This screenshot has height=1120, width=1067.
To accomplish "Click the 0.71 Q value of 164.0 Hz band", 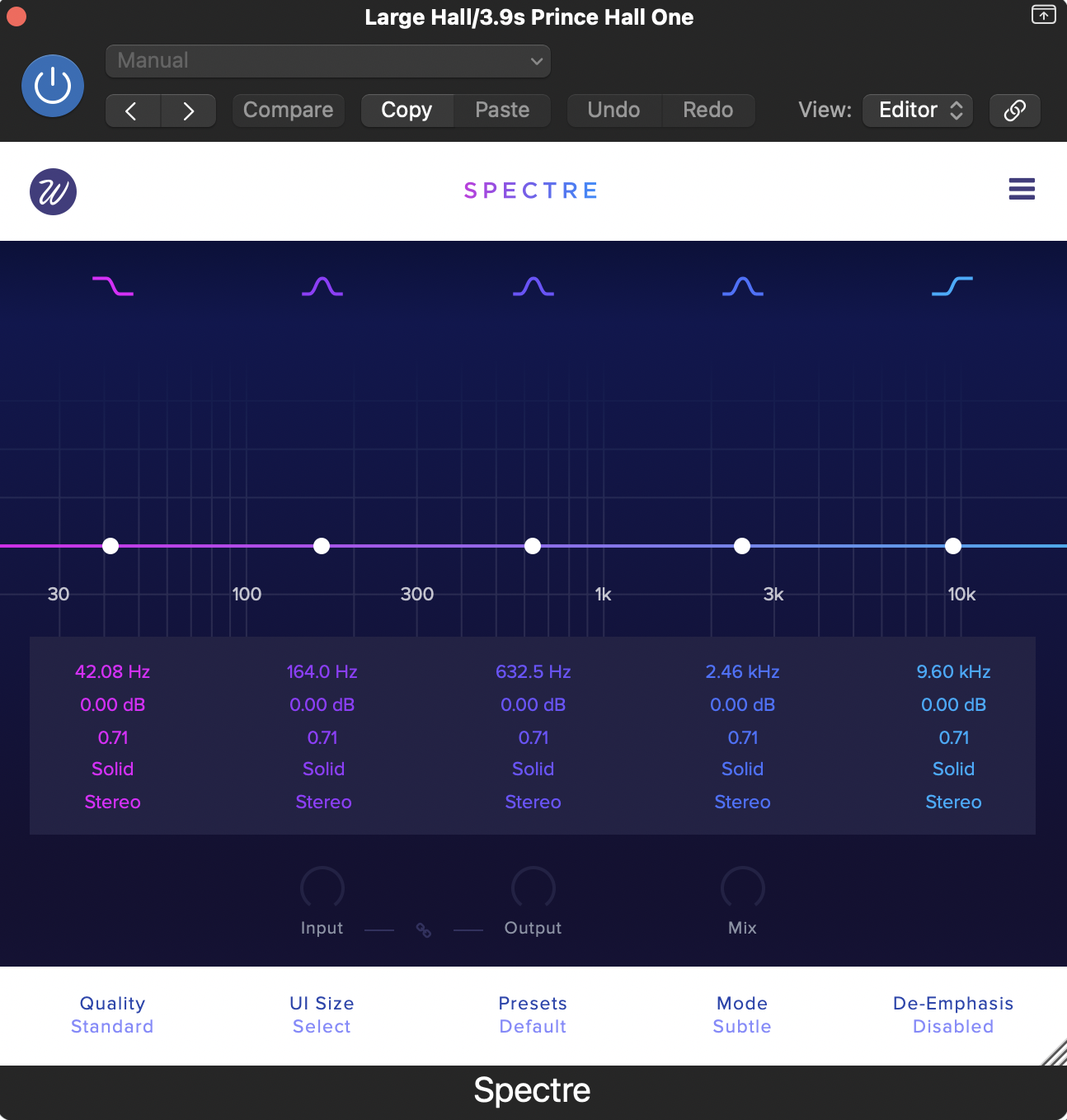I will 322,738.
